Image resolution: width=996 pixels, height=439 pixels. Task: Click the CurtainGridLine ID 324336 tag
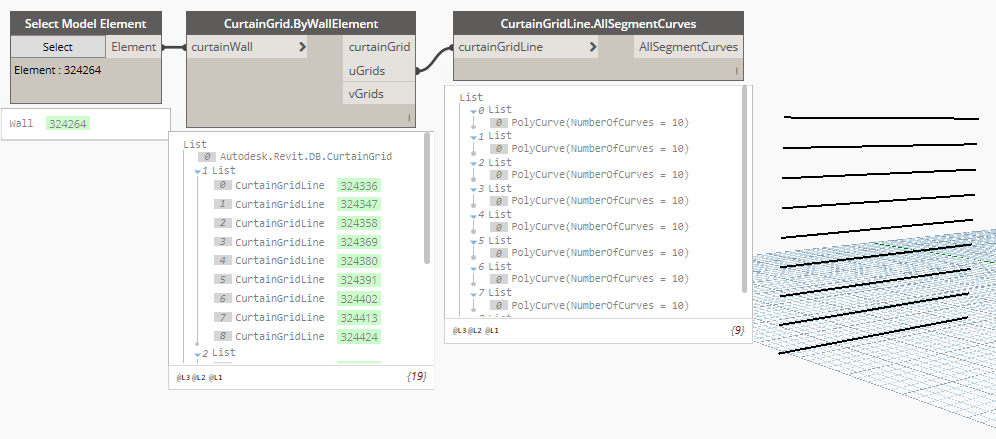click(358, 186)
